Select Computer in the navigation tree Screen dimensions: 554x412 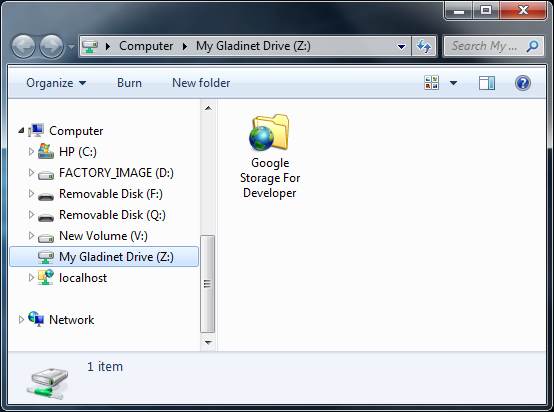pyautogui.click(x=76, y=131)
